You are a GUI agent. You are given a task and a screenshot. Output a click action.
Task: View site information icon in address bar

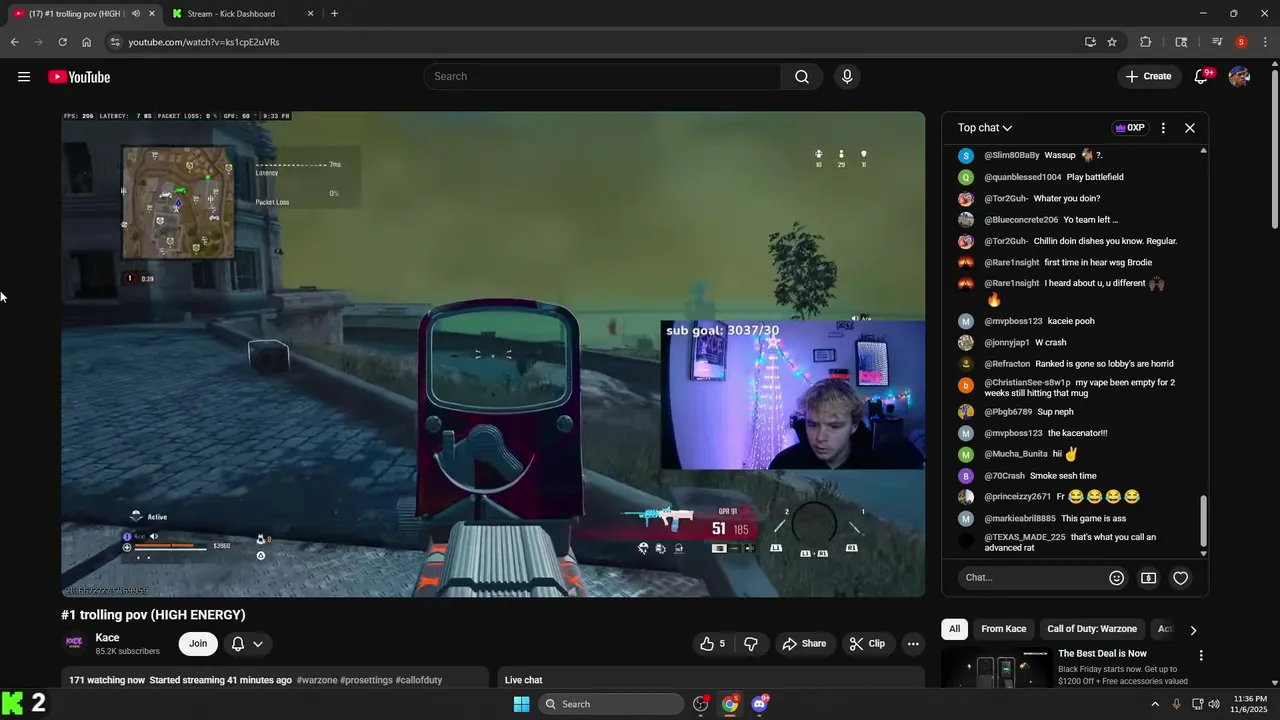pos(115,42)
